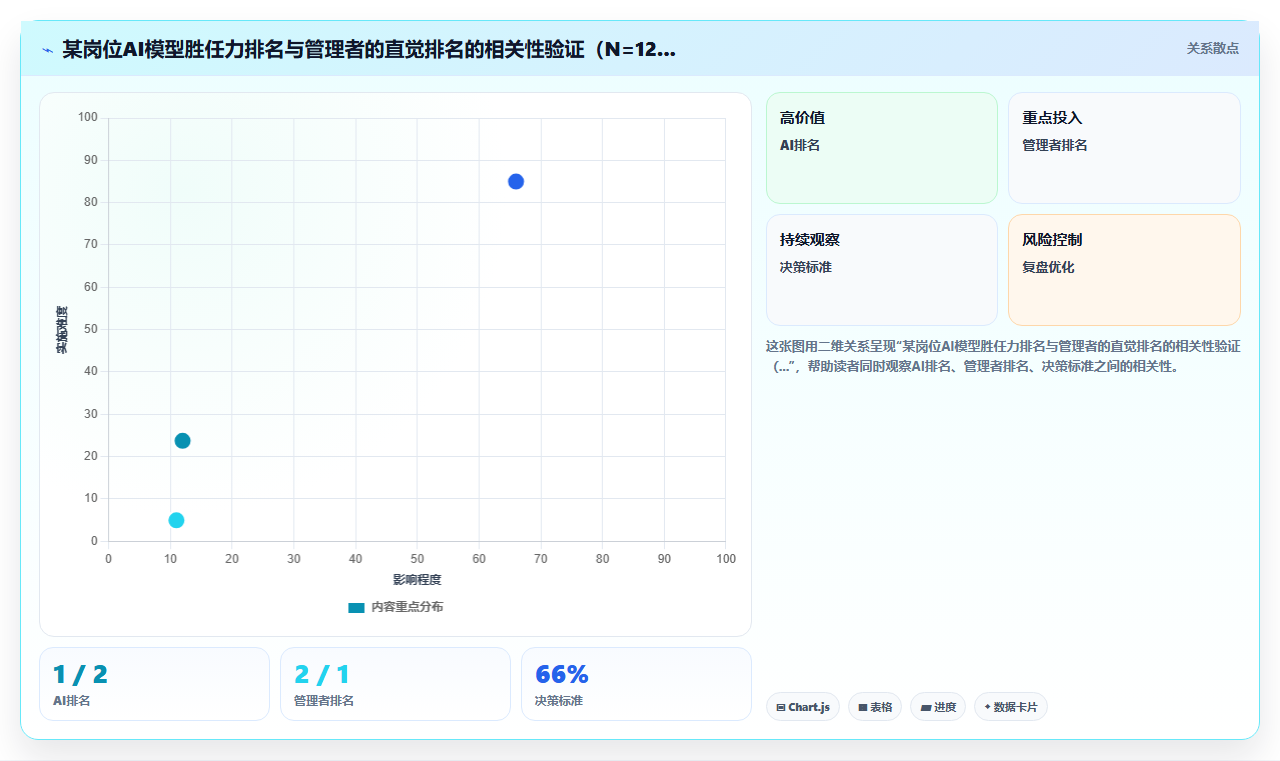Click the 实施难度 y-axis title
The height and width of the screenshot is (761, 1280).
[x=62, y=329]
